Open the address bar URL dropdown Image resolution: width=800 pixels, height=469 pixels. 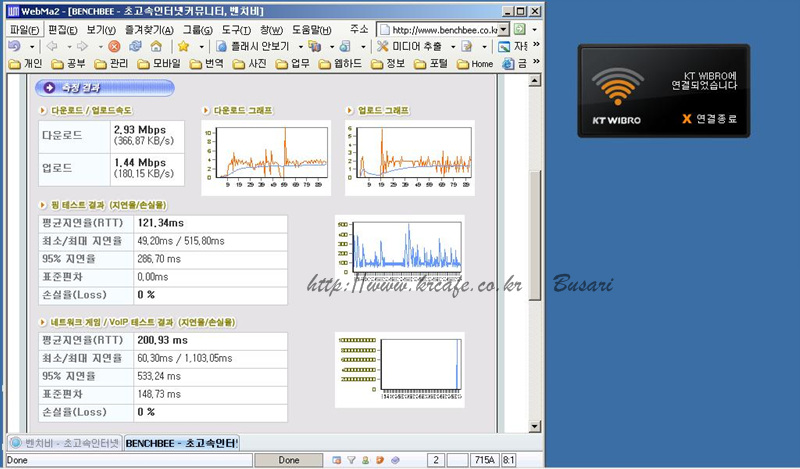pos(504,30)
